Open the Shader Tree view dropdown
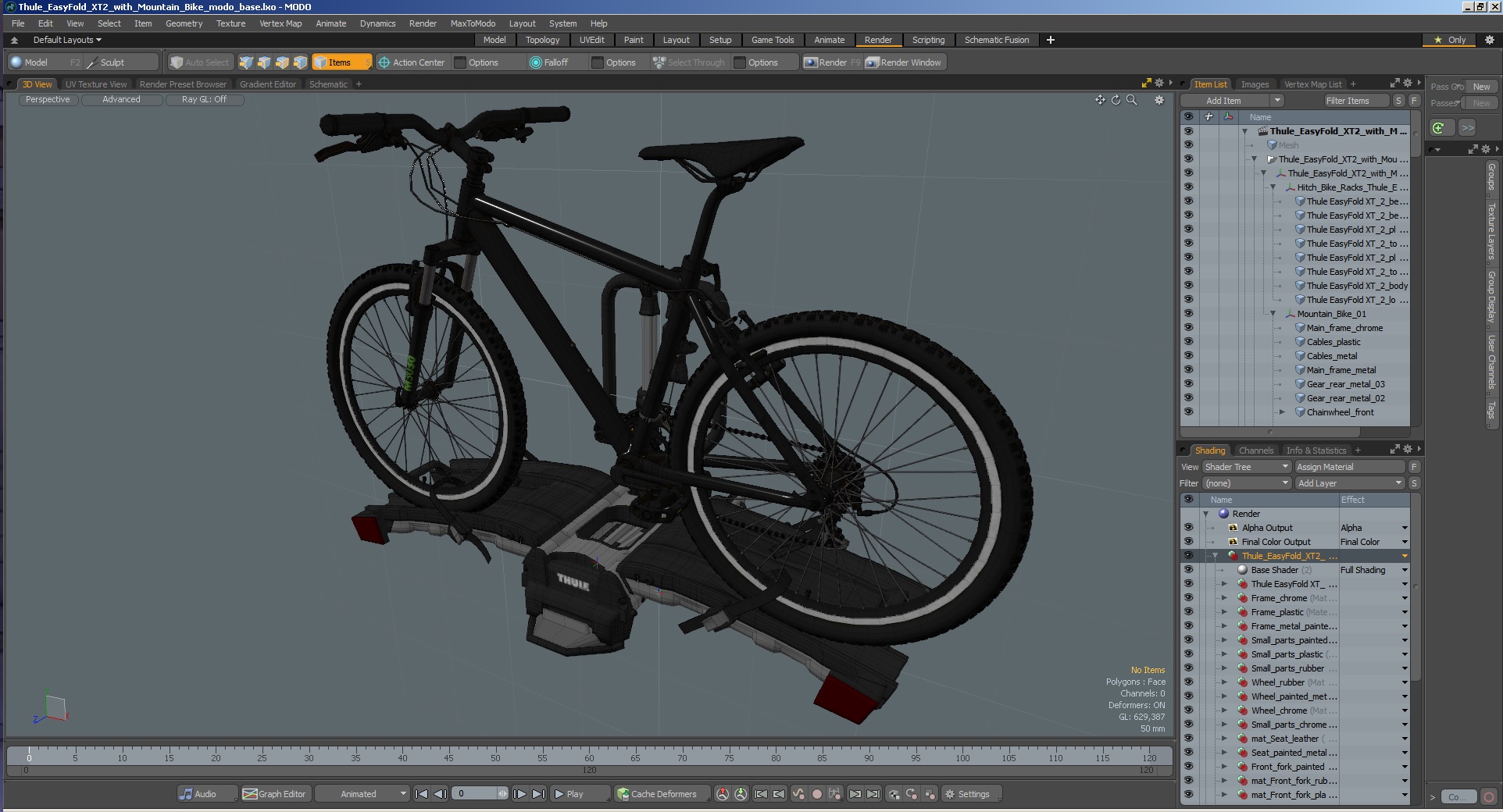The height and width of the screenshot is (812, 1503). (x=1246, y=467)
